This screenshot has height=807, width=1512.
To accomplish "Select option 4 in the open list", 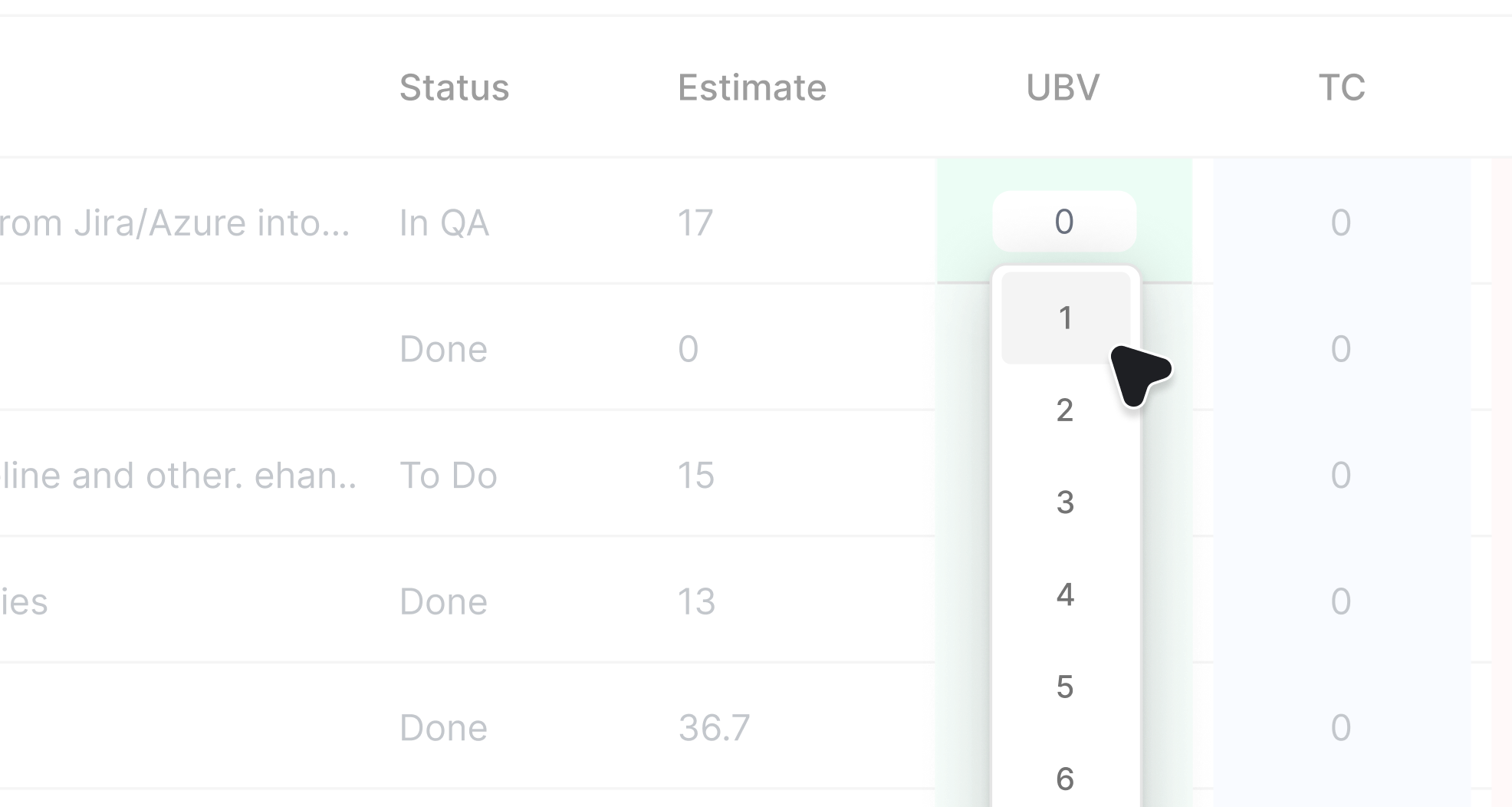I will tap(1065, 595).
